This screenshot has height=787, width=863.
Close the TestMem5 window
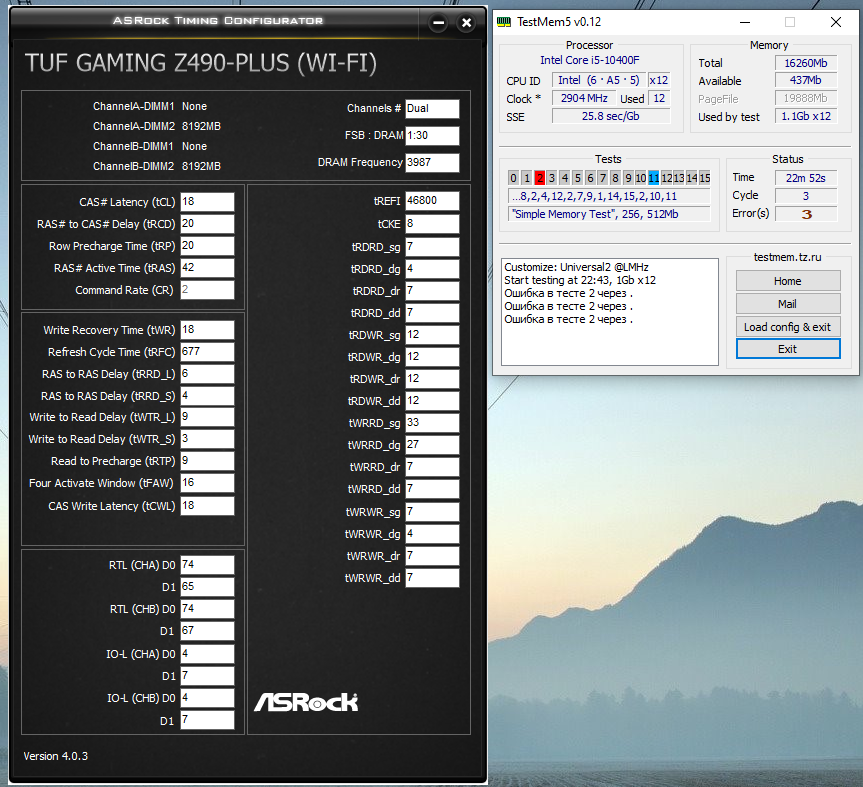(835, 22)
